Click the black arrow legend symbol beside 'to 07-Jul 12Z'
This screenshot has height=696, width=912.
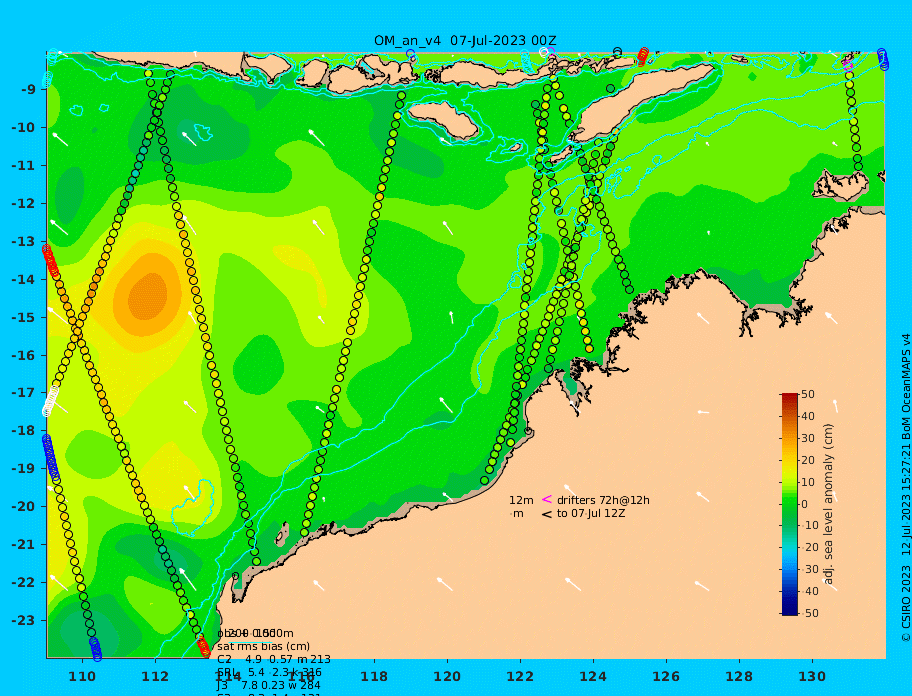tap(547, 513)
